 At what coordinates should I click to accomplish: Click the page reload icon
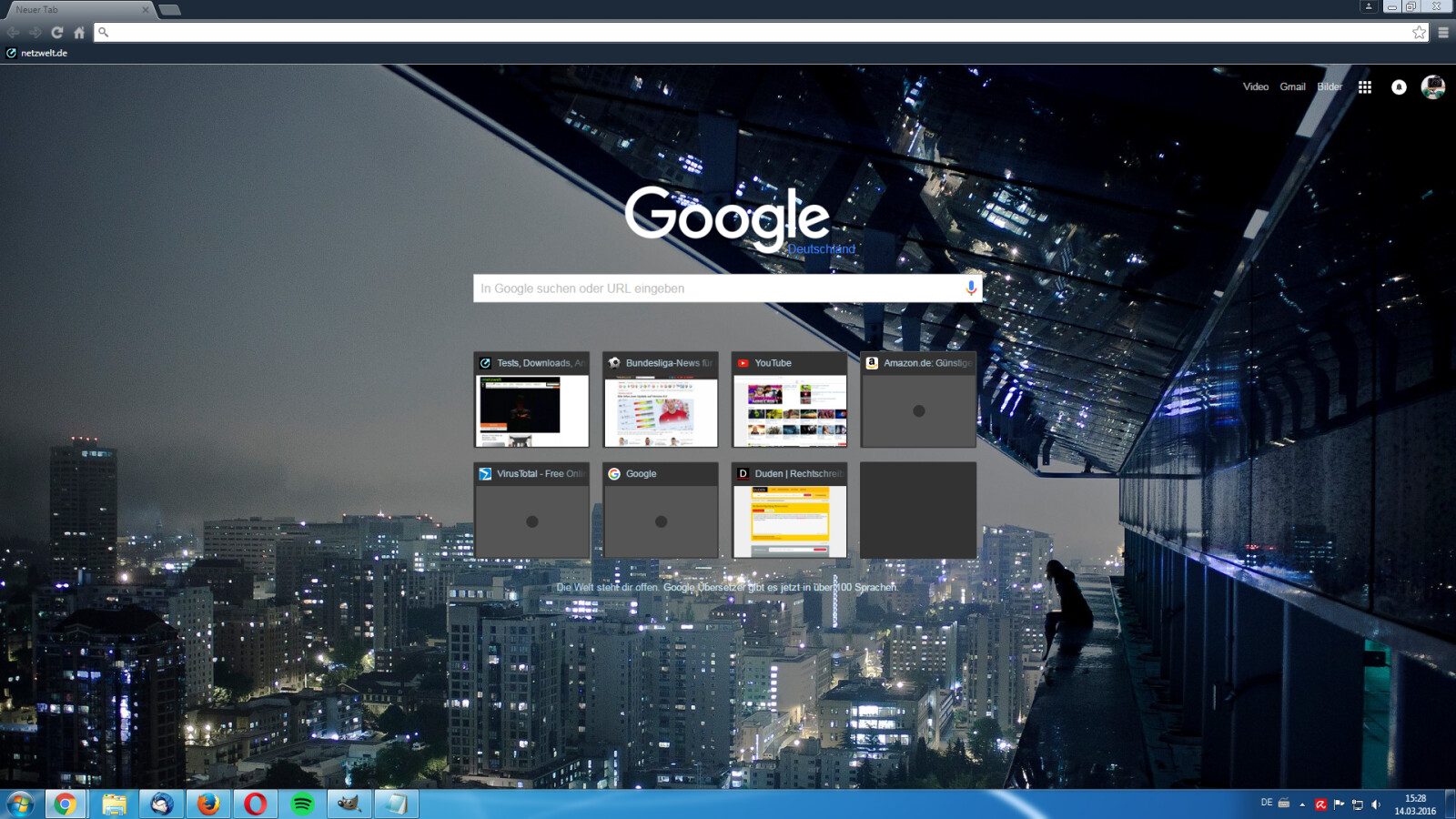pyautogui.click(x=56, y=33)
